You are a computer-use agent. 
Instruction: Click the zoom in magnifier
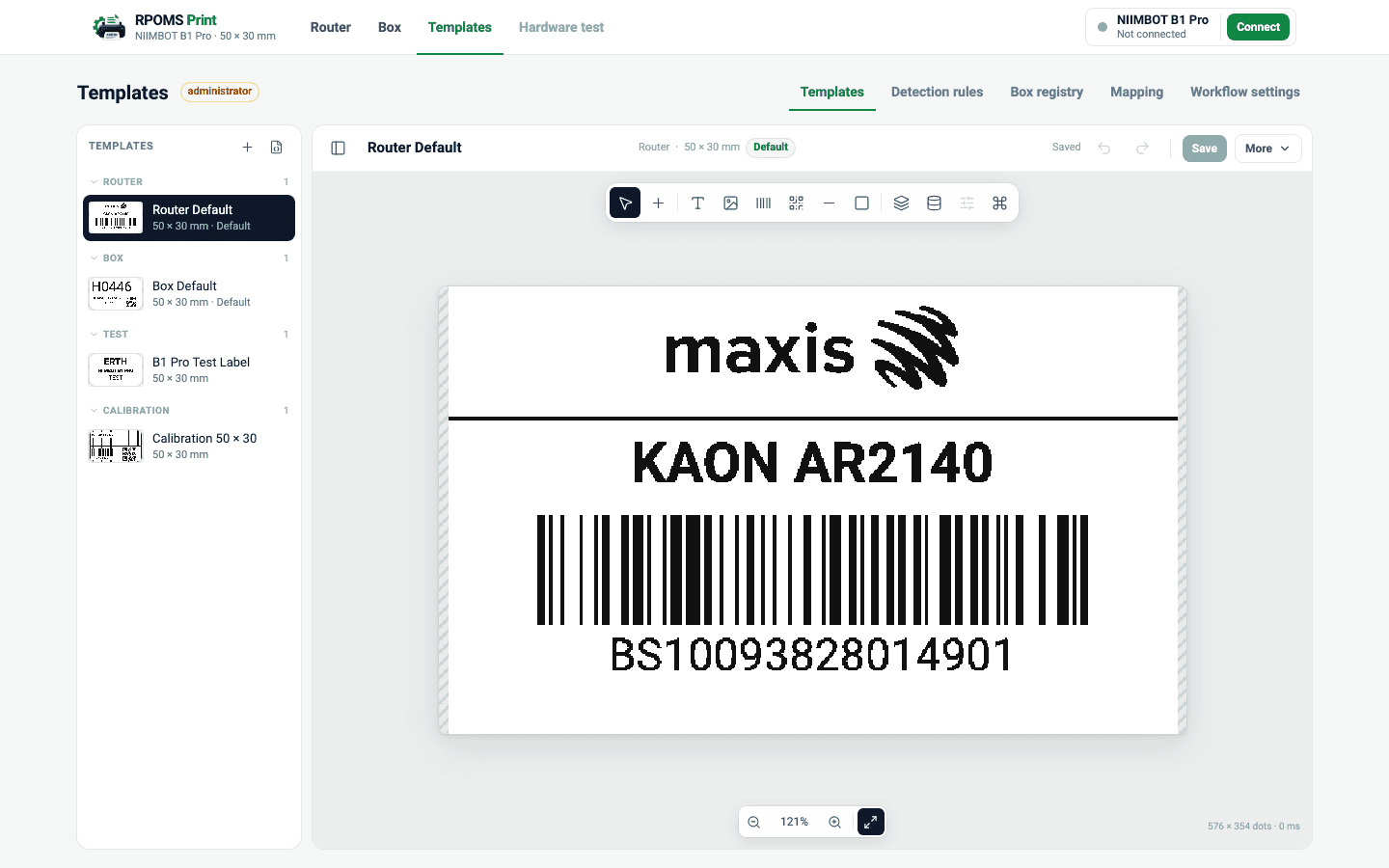834,822
